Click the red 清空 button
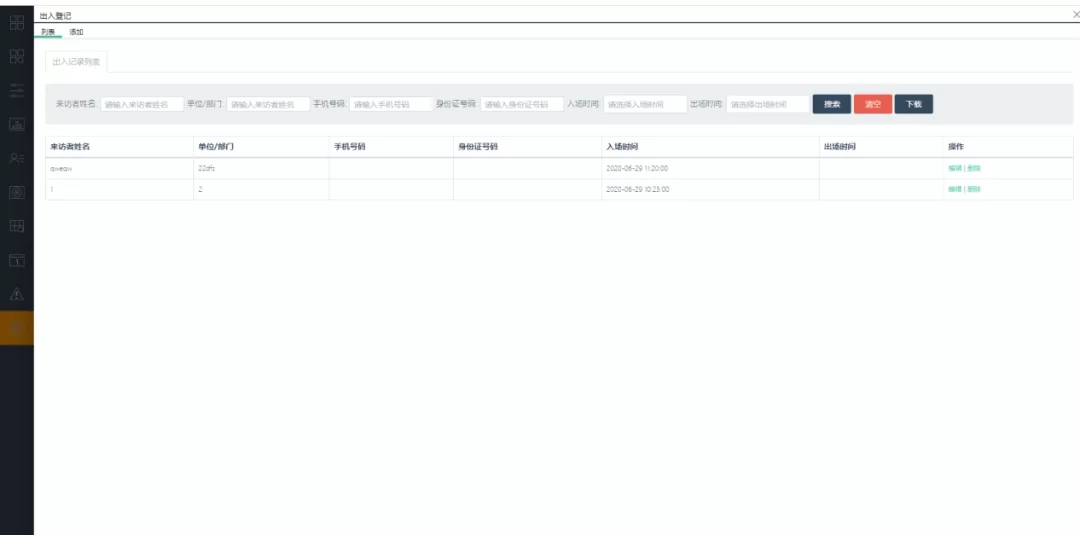Image resolution: width=1080 pixels, height=535 pixels. [x=873, y=104]
